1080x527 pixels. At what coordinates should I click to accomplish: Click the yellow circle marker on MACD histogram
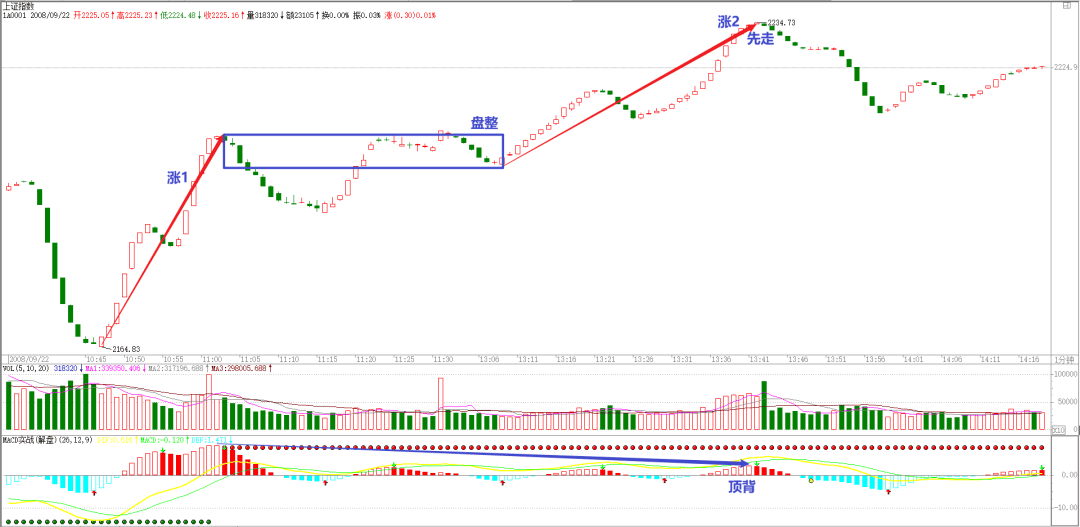tap(810, 482)
